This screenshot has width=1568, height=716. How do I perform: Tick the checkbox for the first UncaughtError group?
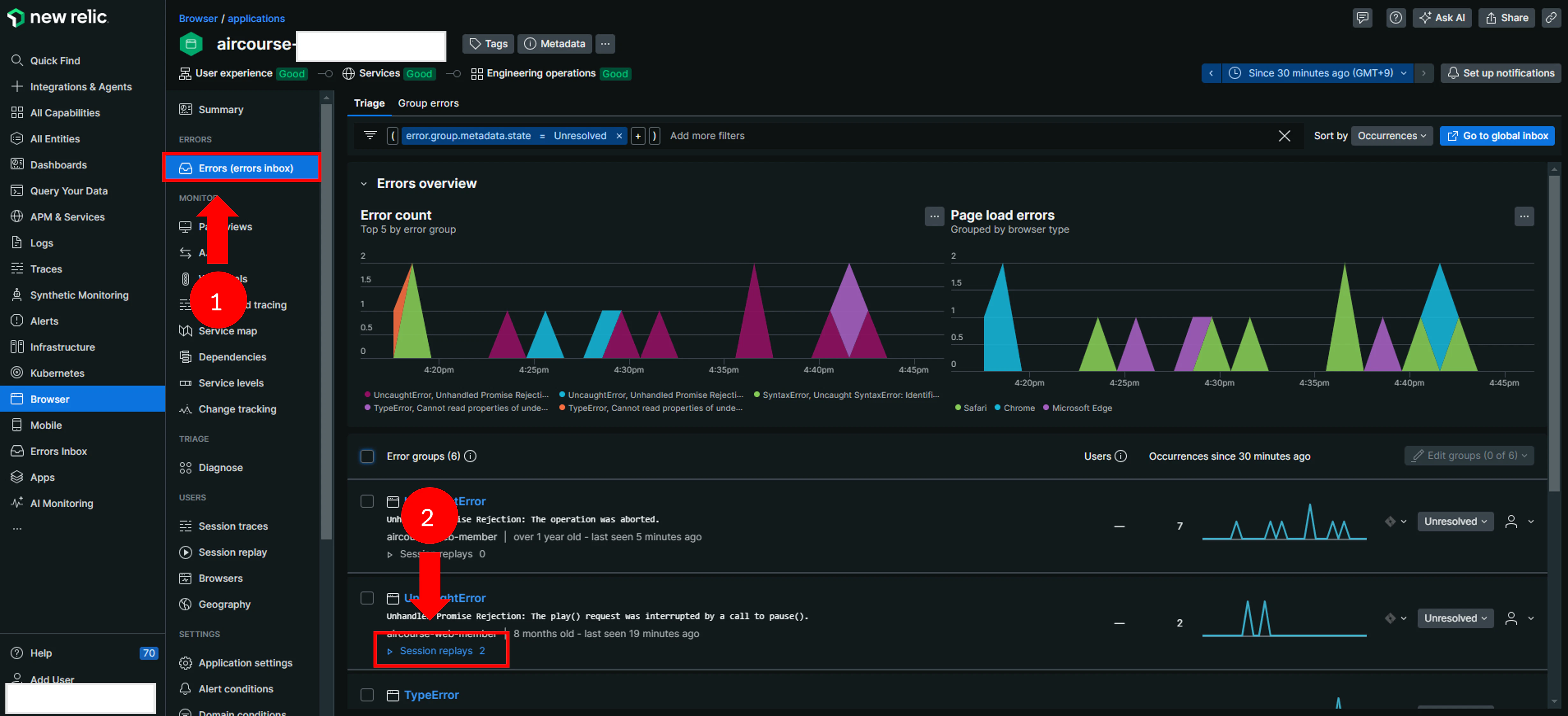(x=367, y=501)
